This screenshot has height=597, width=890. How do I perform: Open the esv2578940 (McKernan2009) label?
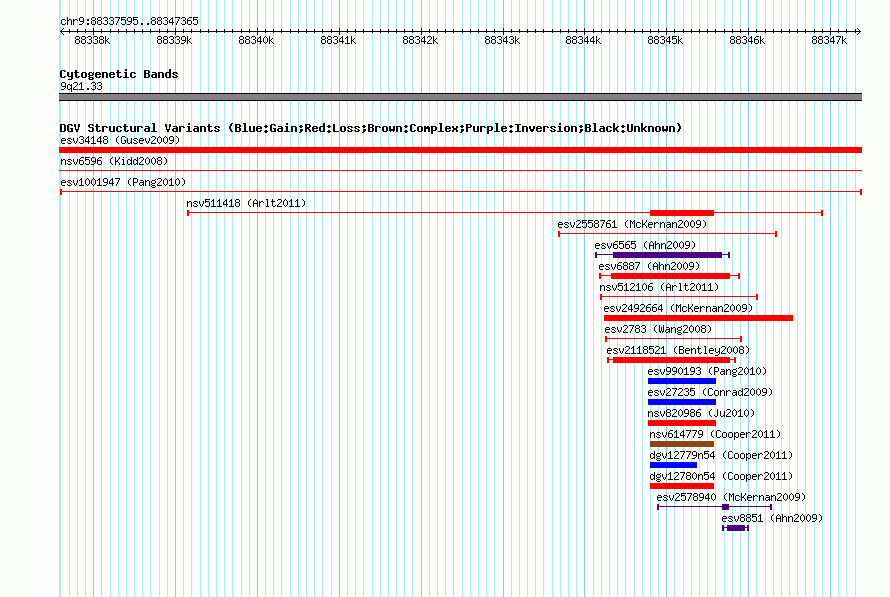point(731,497)
